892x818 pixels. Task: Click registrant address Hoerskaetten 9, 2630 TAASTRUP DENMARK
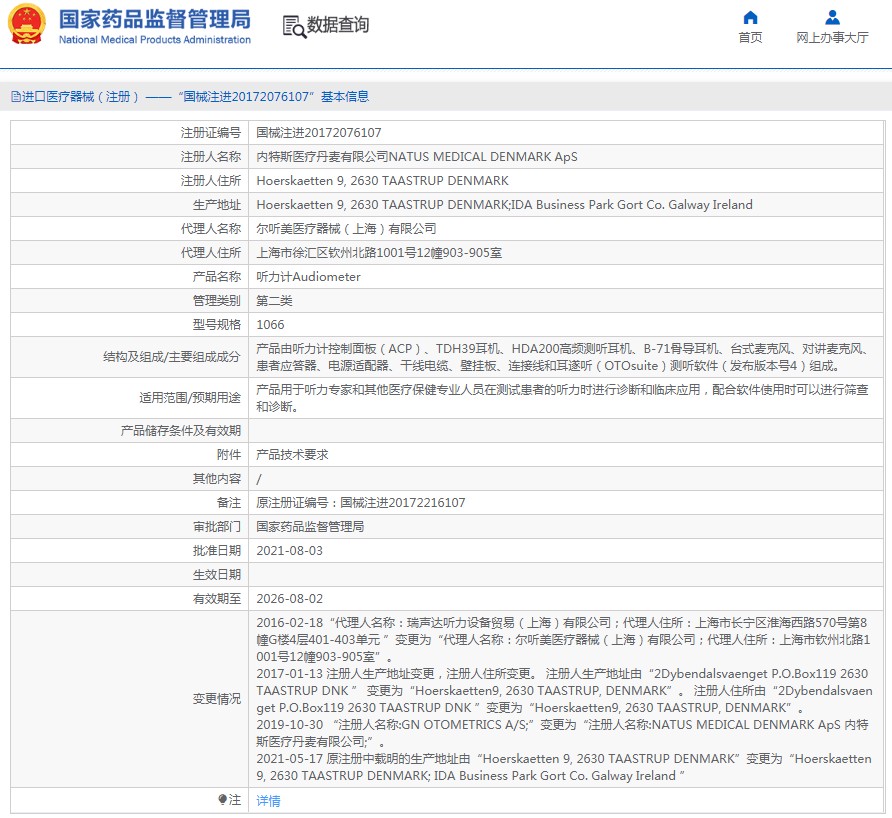click(382, 181)
